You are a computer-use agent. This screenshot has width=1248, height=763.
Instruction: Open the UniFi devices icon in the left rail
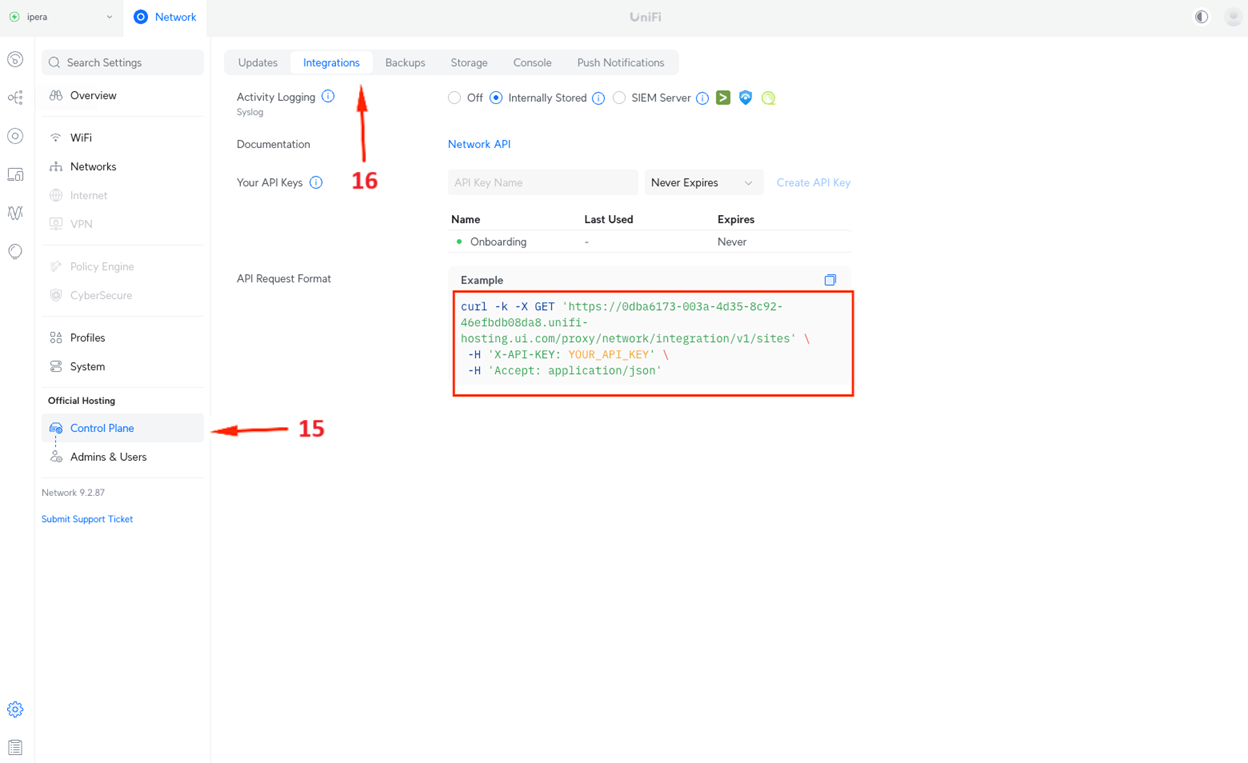pyautogui.click(x=15, y=136)
